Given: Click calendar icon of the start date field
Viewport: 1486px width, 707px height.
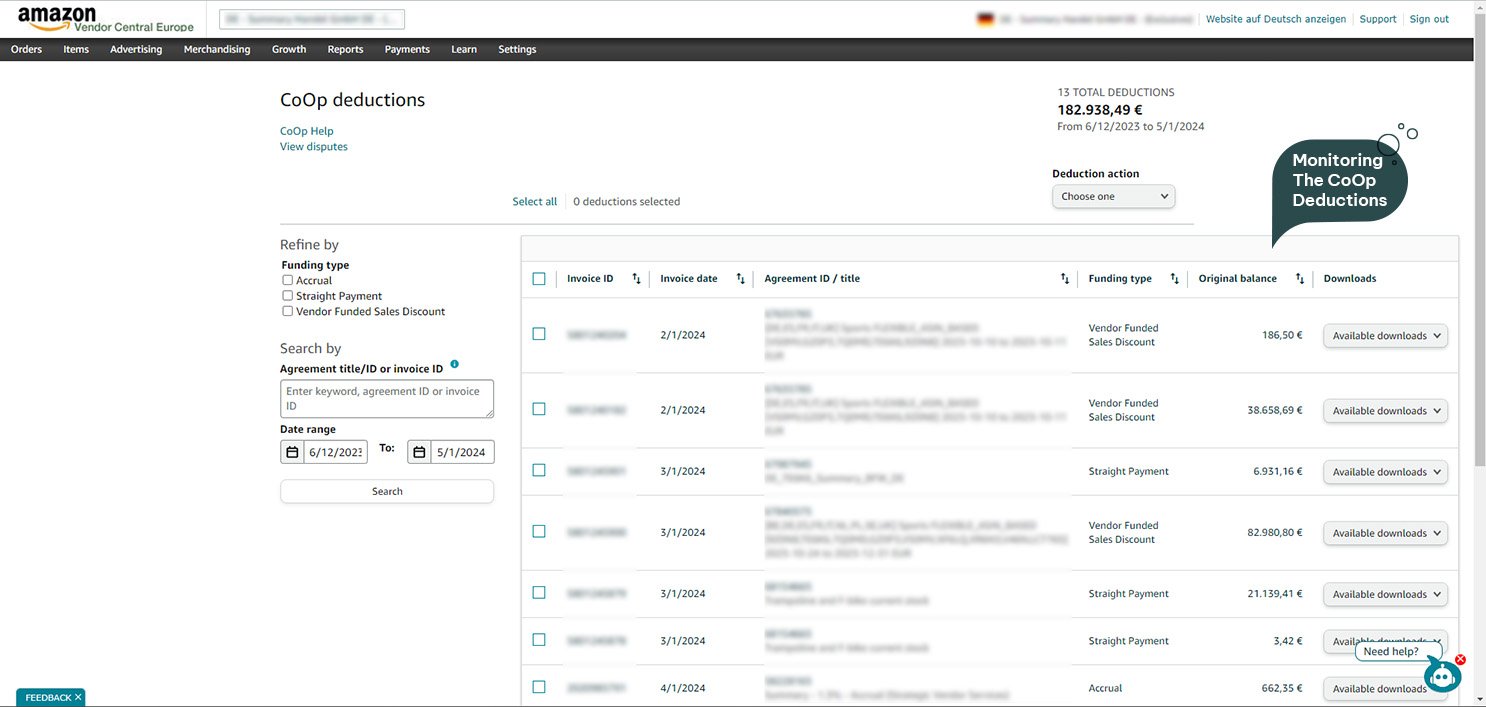Looking at the screenshot, I should tap(292, 452).
